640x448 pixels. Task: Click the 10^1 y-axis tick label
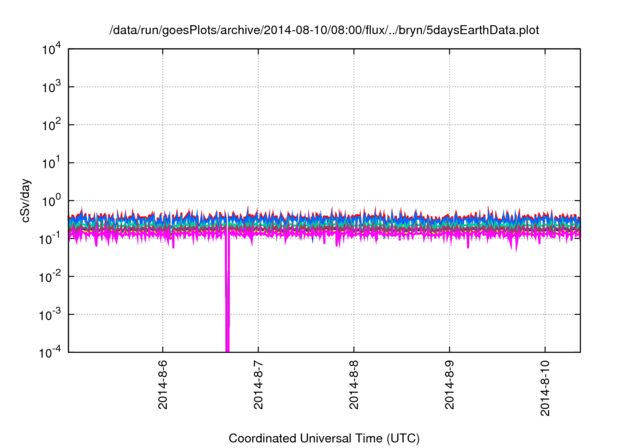pyautogui.click(x=51, y=163)
